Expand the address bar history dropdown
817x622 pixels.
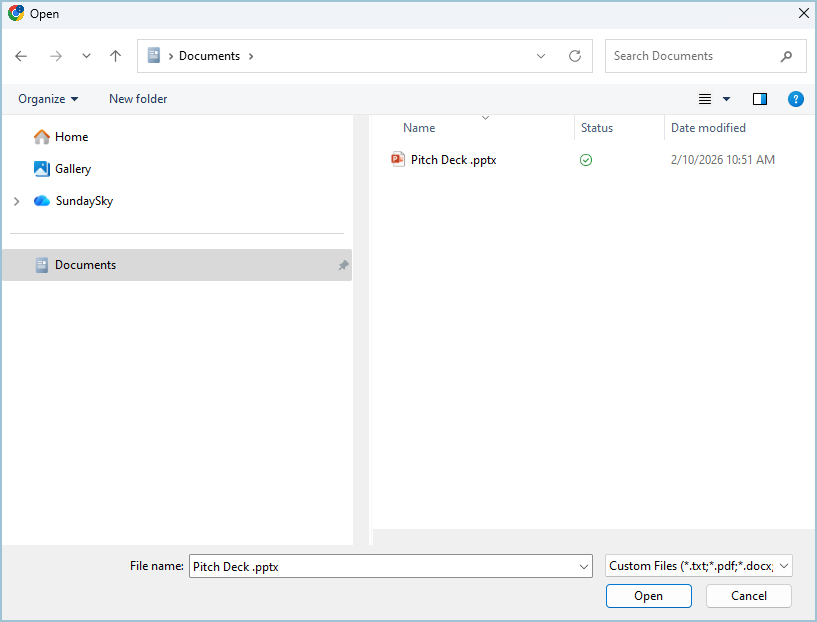[x=541, y=56]
